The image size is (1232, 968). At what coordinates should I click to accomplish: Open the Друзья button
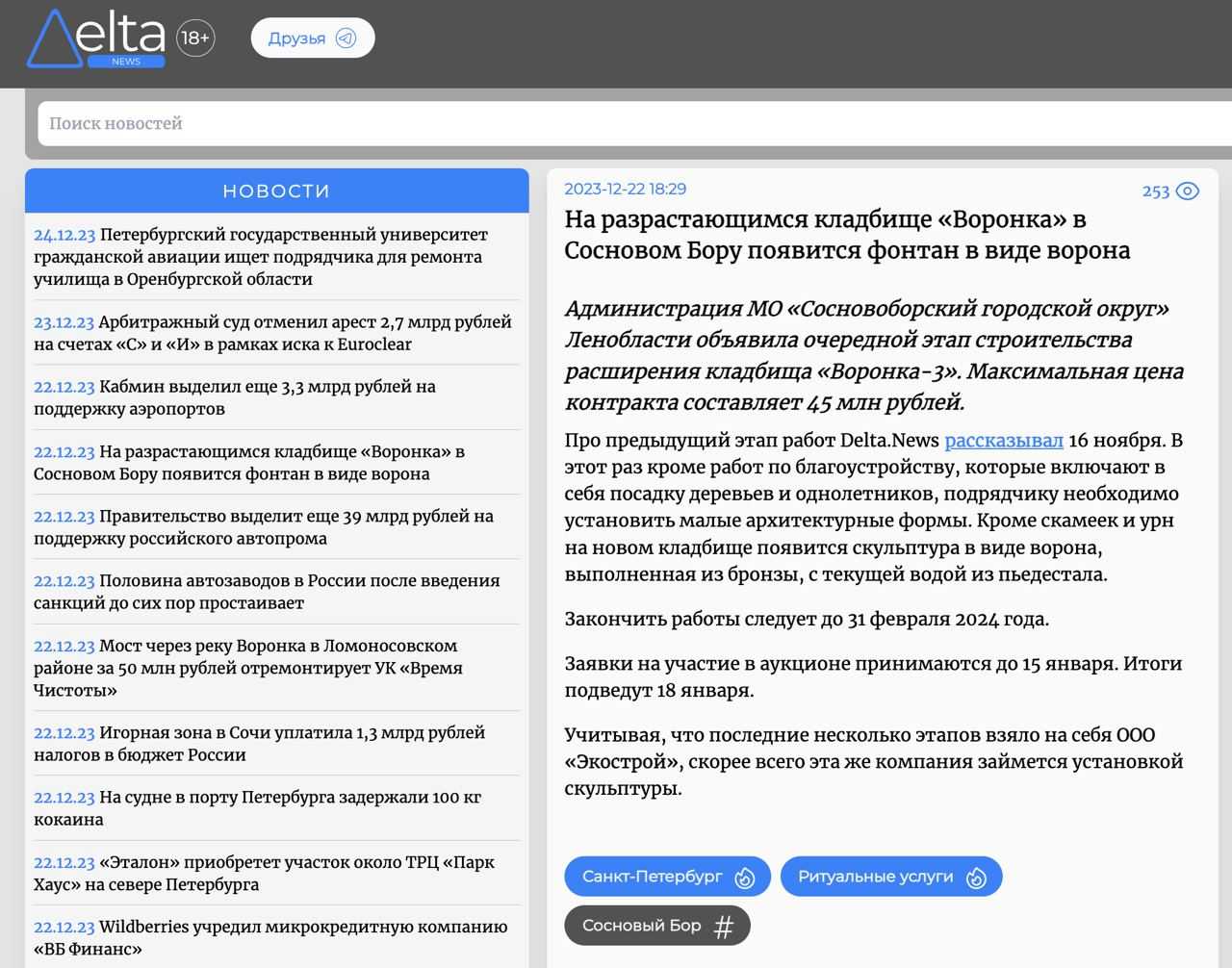(312, 38)
